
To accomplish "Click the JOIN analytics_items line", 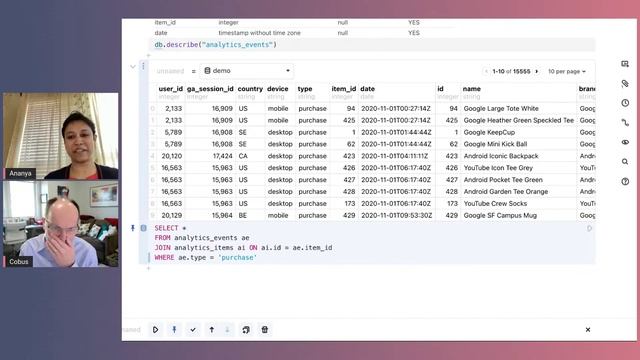I will click(x=243, y=248).
